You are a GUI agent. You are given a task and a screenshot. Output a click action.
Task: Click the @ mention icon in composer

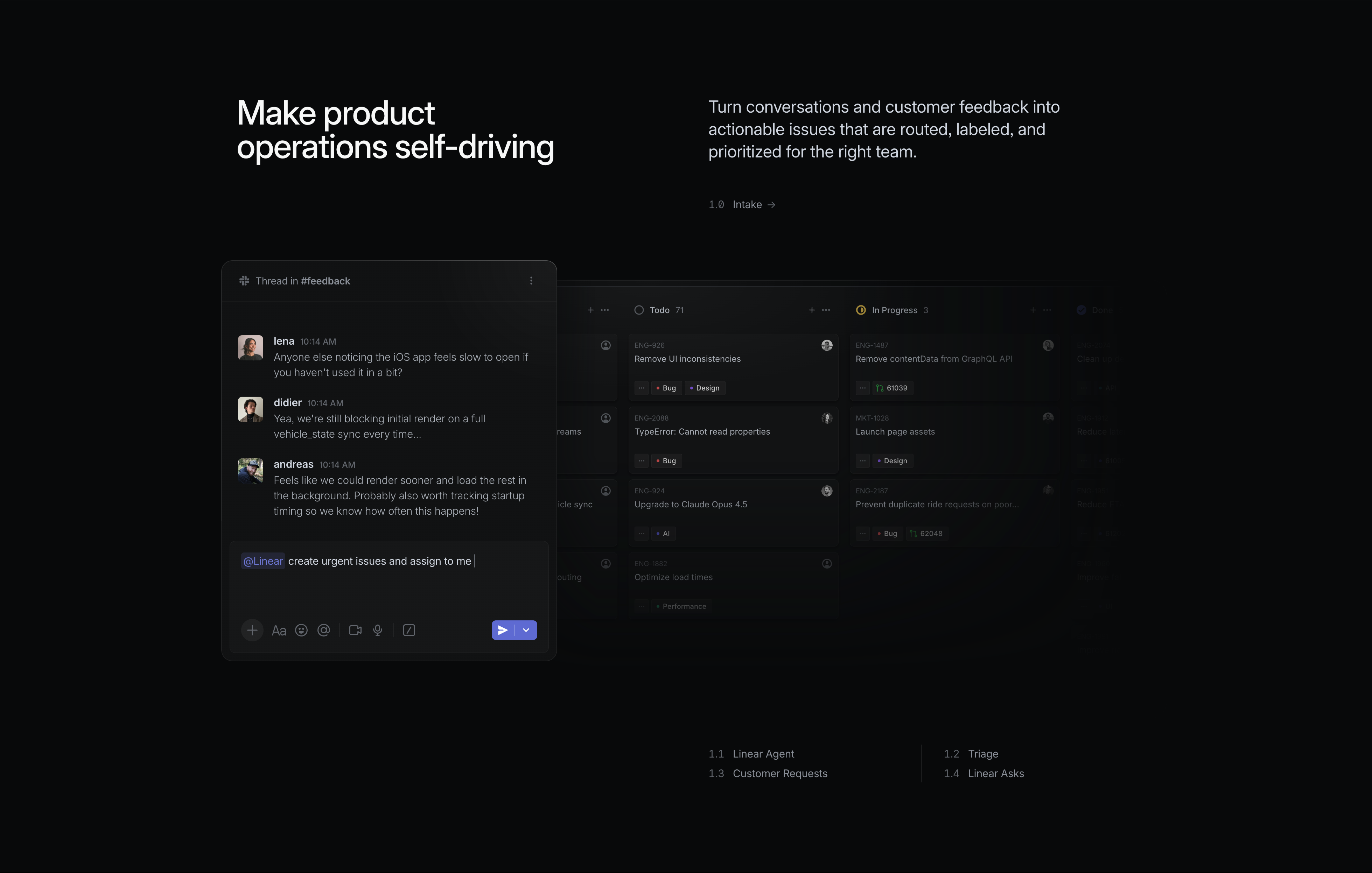[324, 631]
